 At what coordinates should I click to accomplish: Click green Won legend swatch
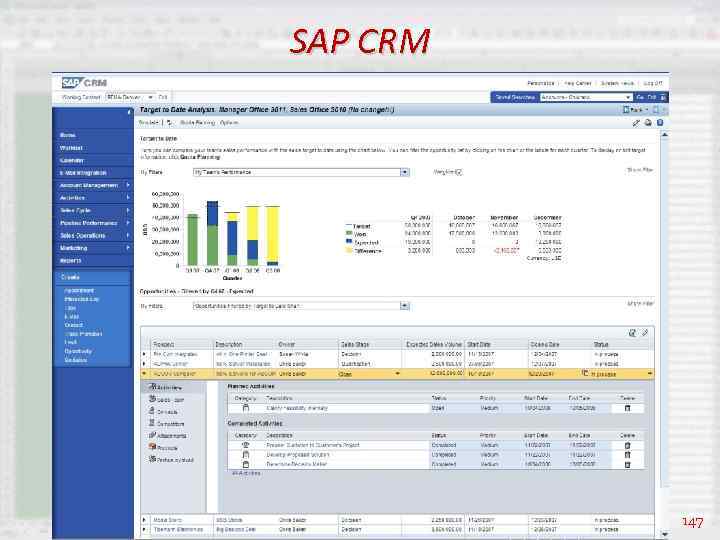click(349, 234)
